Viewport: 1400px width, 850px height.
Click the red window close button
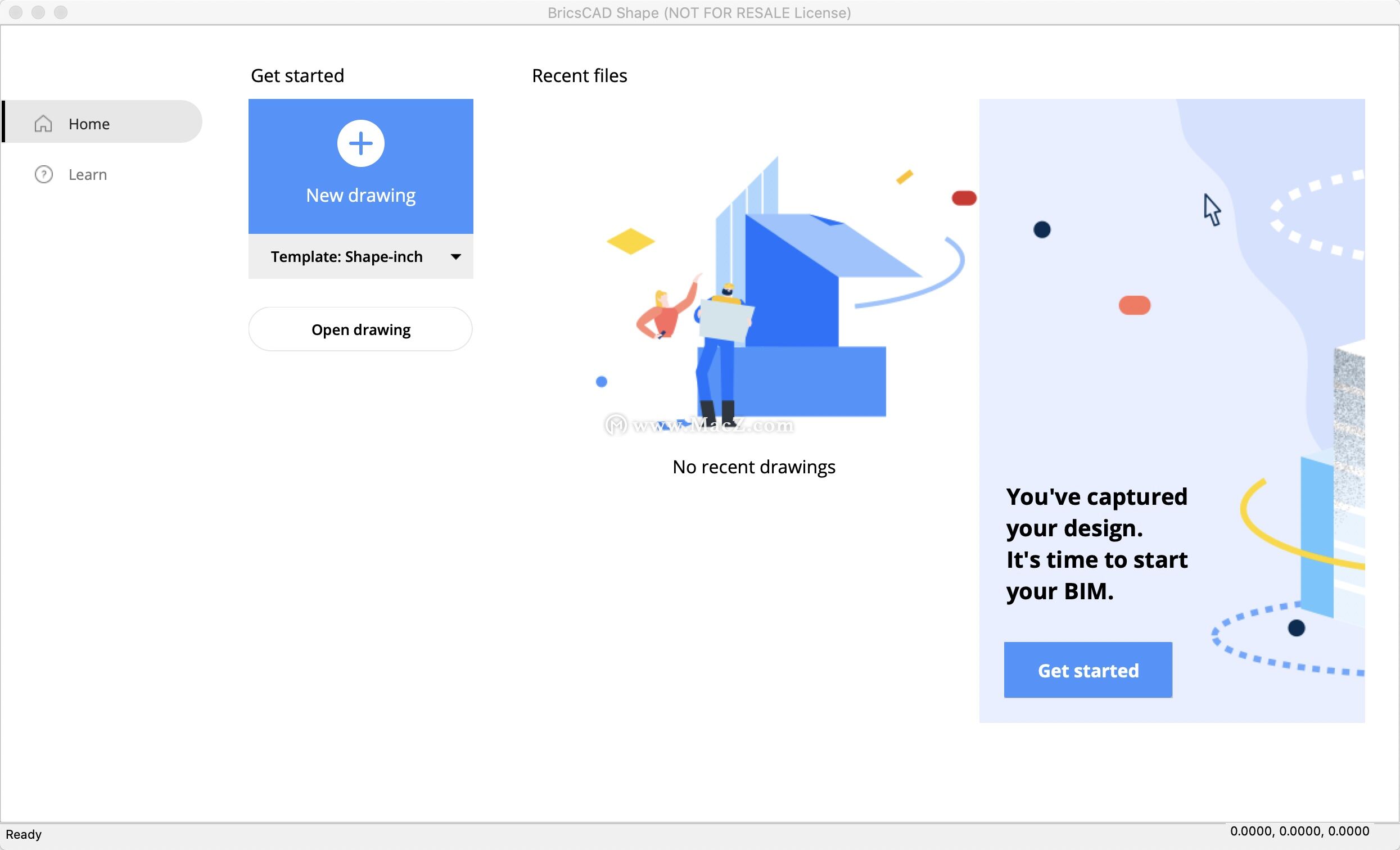(16, 12)
